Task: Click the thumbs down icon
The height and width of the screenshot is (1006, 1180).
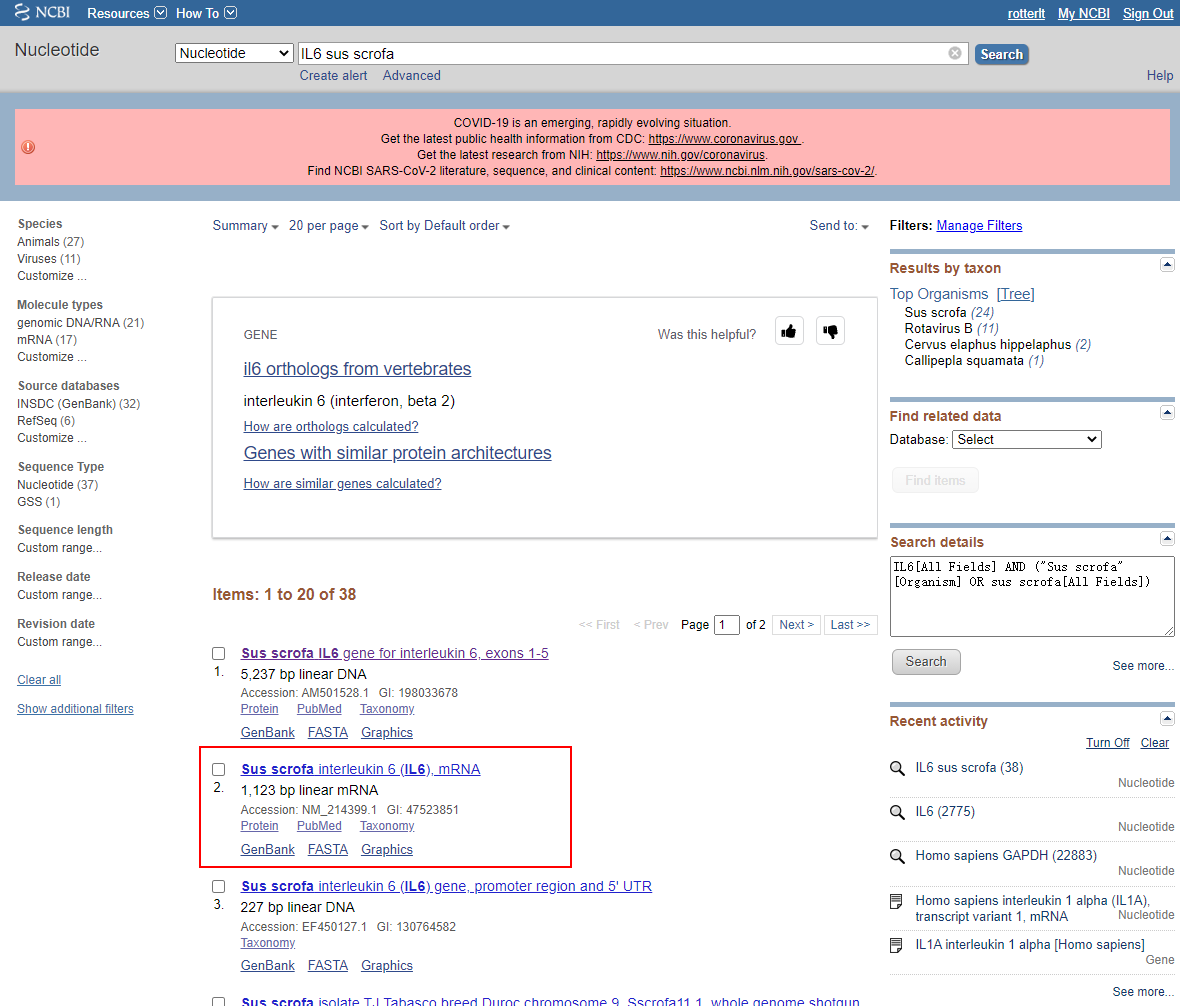Action: click(x=830, y=331)
